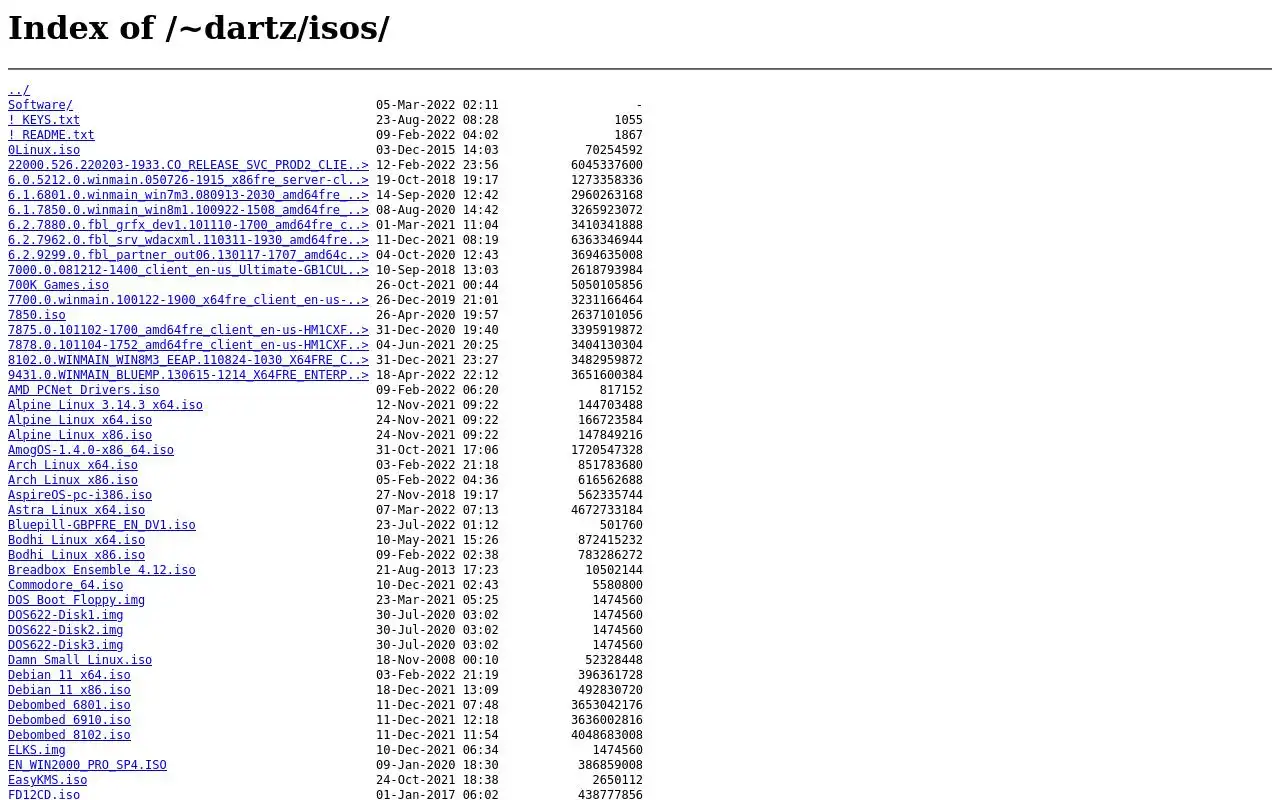Click the 8102.0.WINMAIN_WIN8M3_EEAP link

click(188, 360)
